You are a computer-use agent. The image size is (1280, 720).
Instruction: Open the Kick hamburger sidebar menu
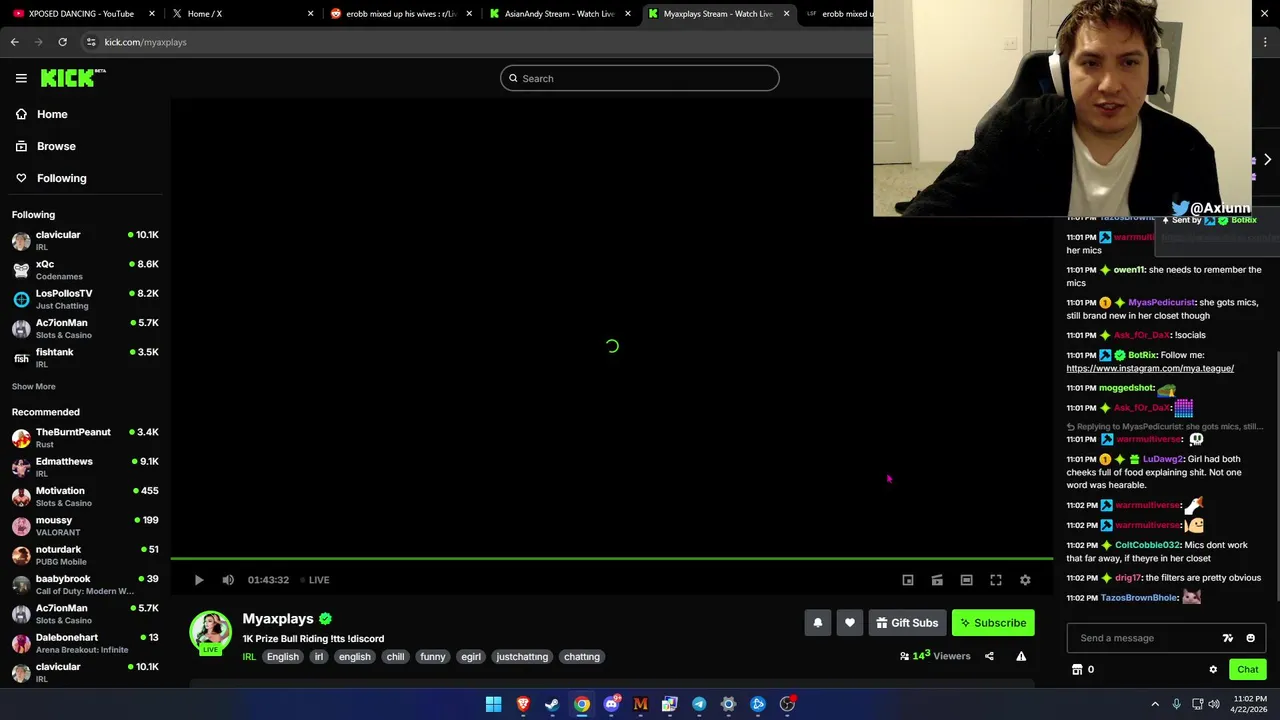coord(21,78)
